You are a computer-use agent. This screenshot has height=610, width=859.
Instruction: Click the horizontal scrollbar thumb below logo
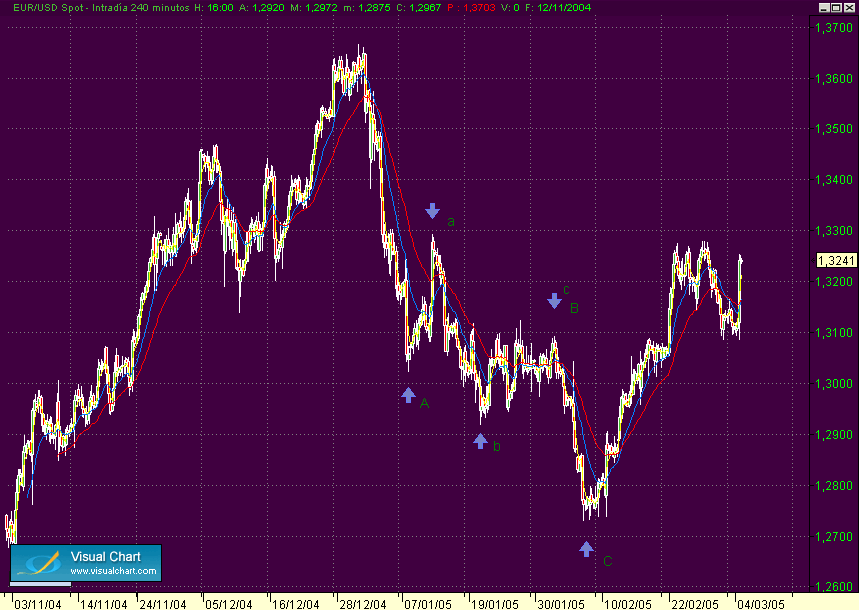[41, 584]
